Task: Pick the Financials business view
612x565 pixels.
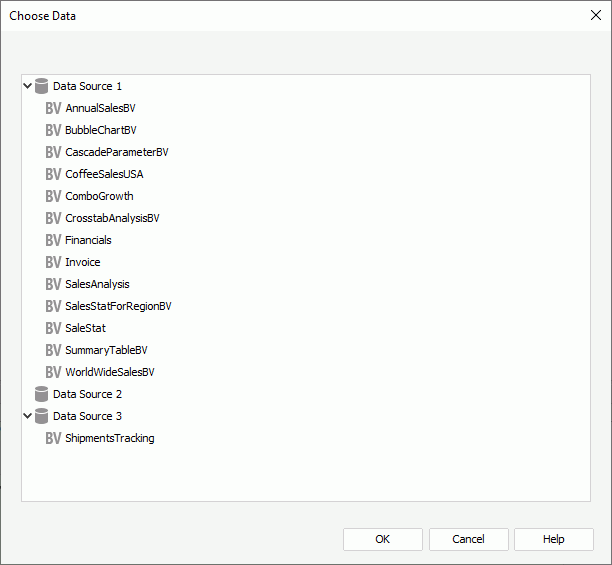Action: point(88,240)
